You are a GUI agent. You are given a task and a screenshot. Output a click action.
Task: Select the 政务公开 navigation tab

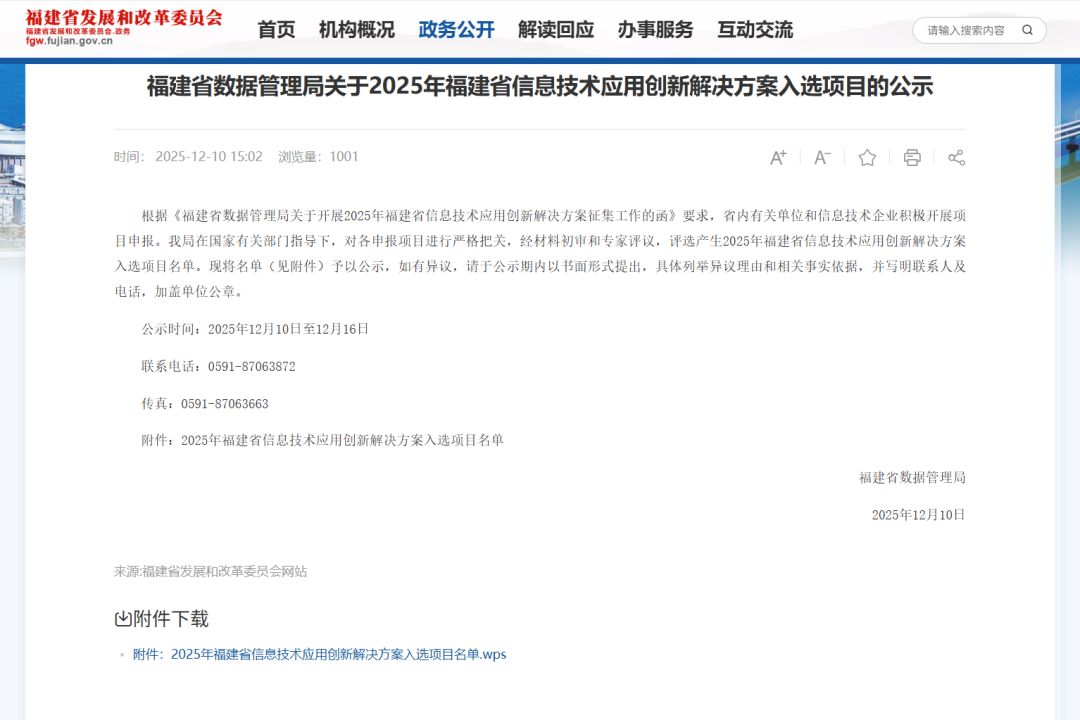[456, 30]
